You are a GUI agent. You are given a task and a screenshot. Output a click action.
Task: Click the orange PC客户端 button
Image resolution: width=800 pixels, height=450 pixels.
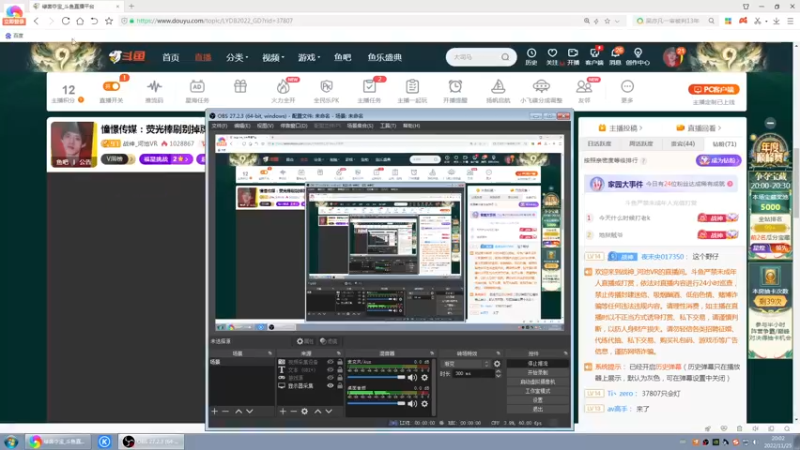(x=713, y=89)
